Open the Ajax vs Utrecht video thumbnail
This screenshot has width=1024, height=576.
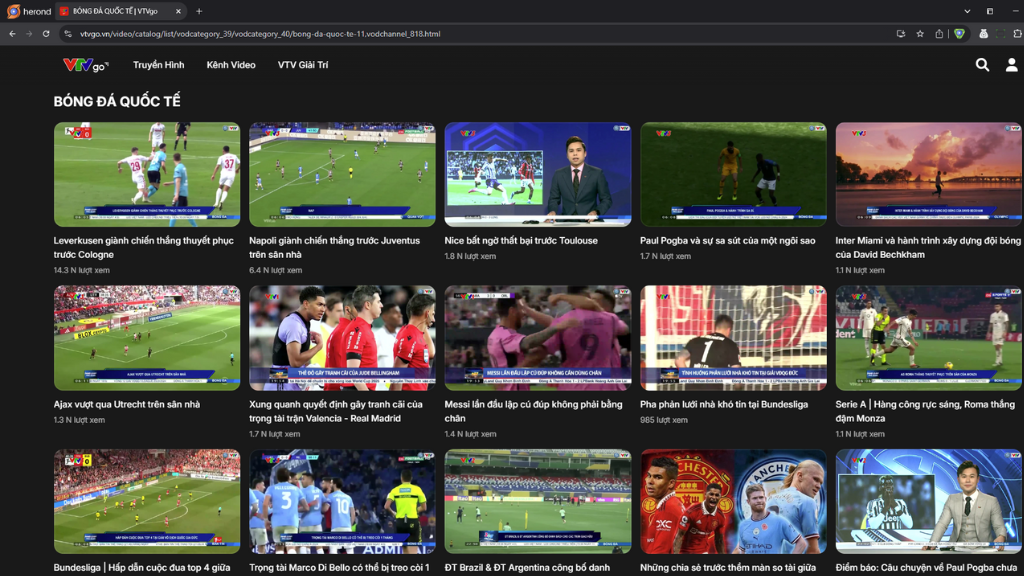pyautogui.click(x=147, y=338)
